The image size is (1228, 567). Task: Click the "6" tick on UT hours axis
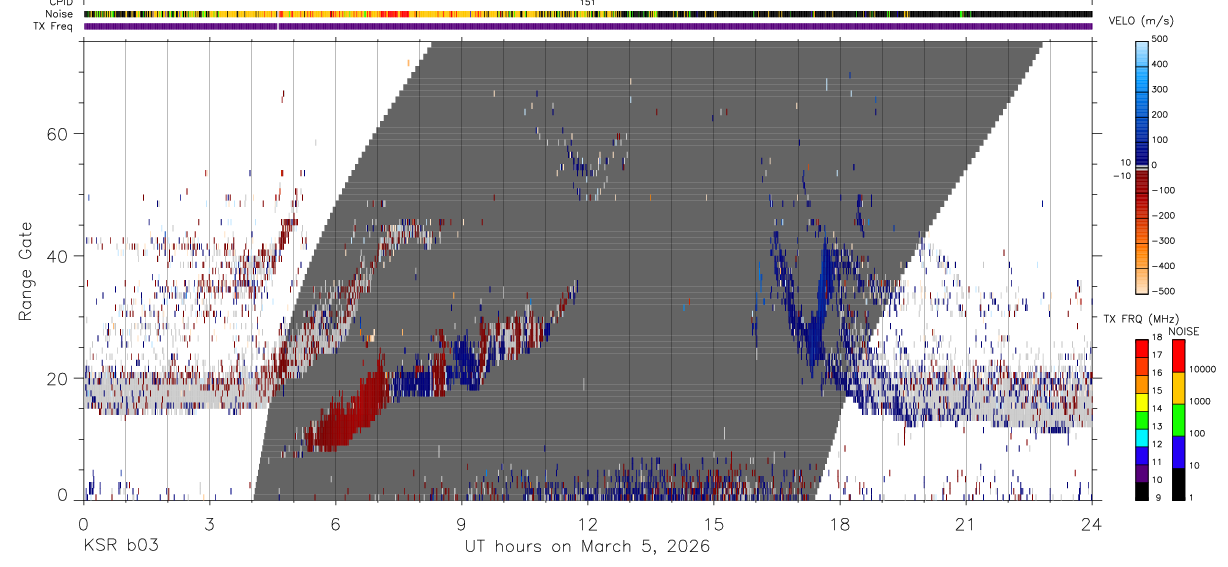(x=336, y=524)
